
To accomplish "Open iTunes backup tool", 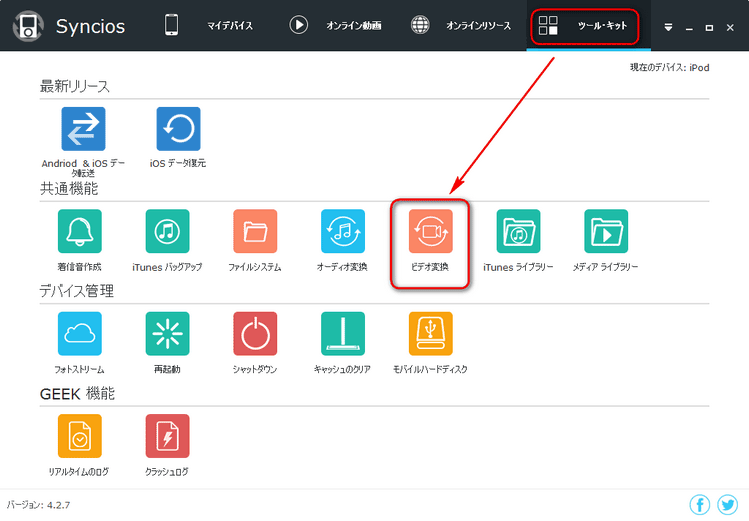I will coord(167,231).
